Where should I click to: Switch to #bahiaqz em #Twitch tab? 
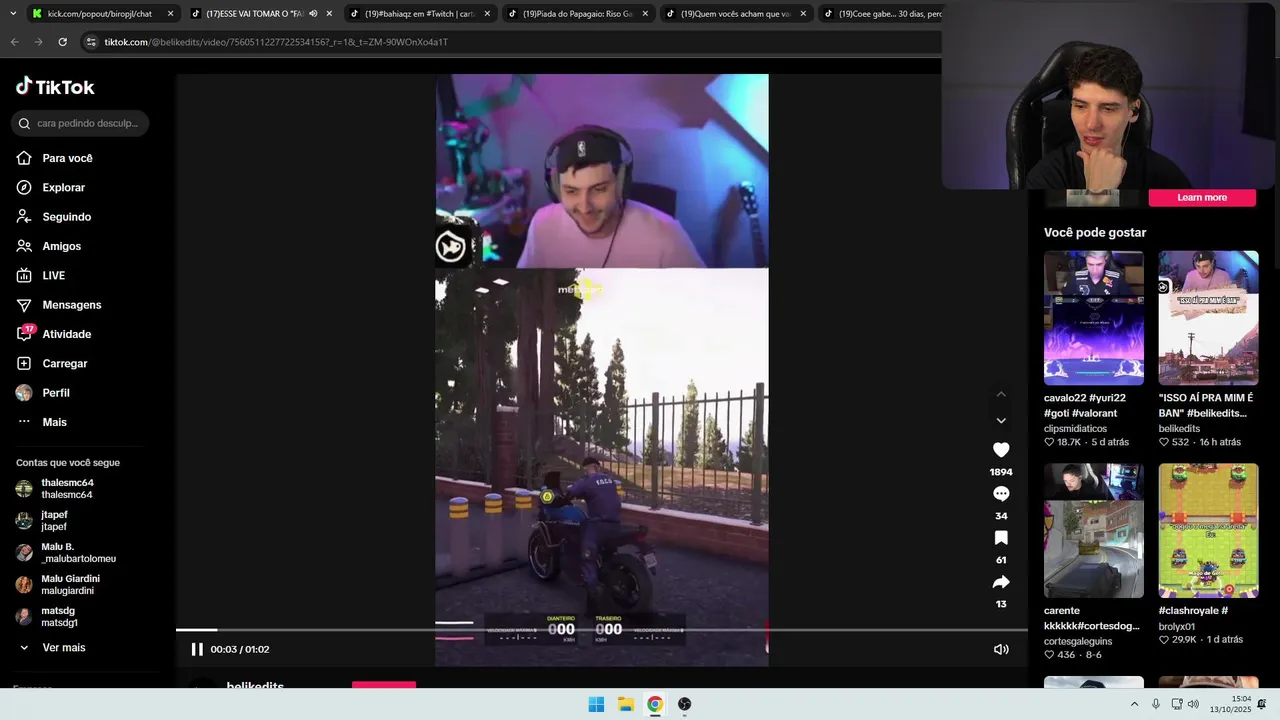(x=418, y=14)
